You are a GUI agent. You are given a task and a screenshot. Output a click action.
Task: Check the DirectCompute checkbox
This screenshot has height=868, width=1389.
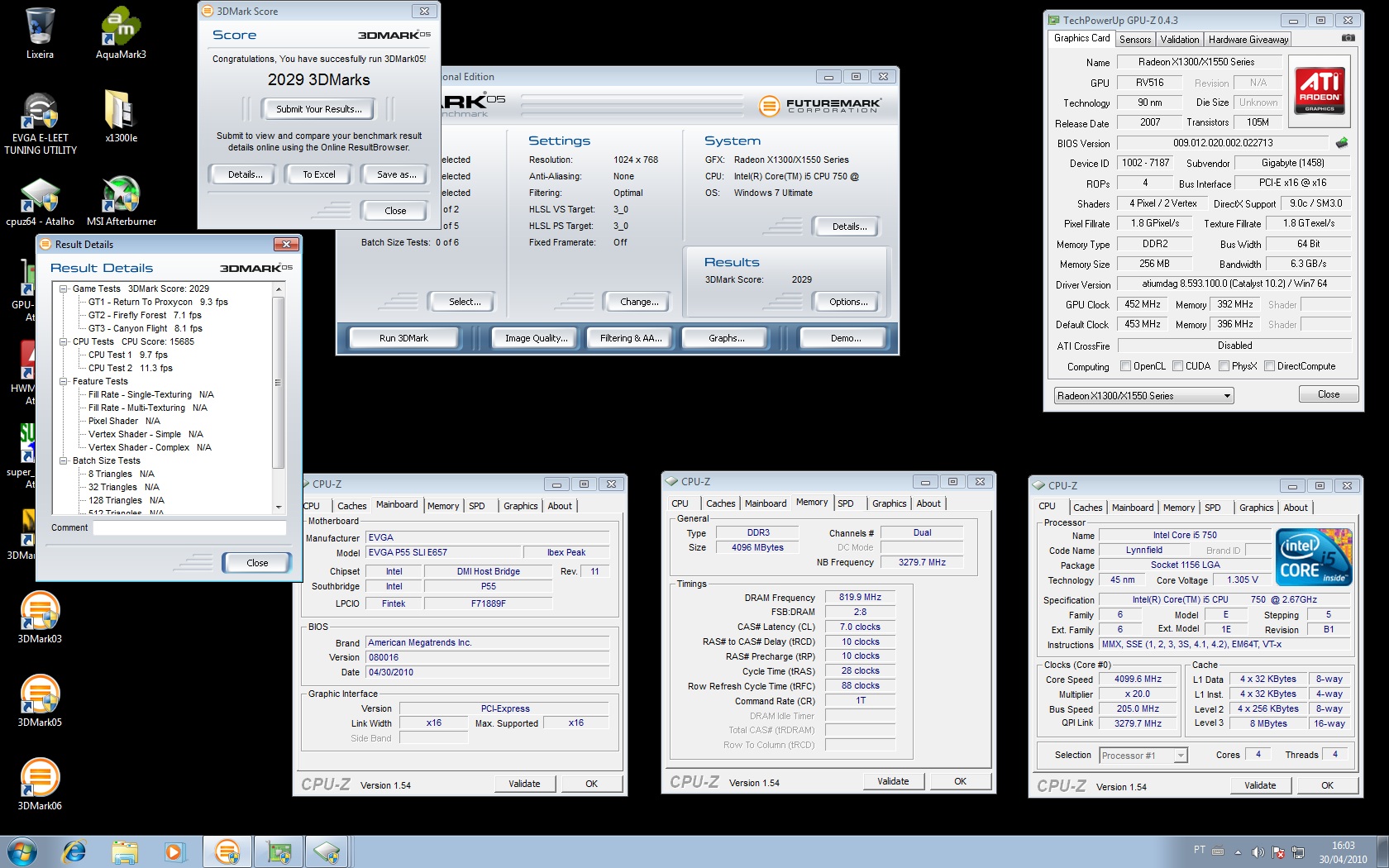[x=1269, y=366]
